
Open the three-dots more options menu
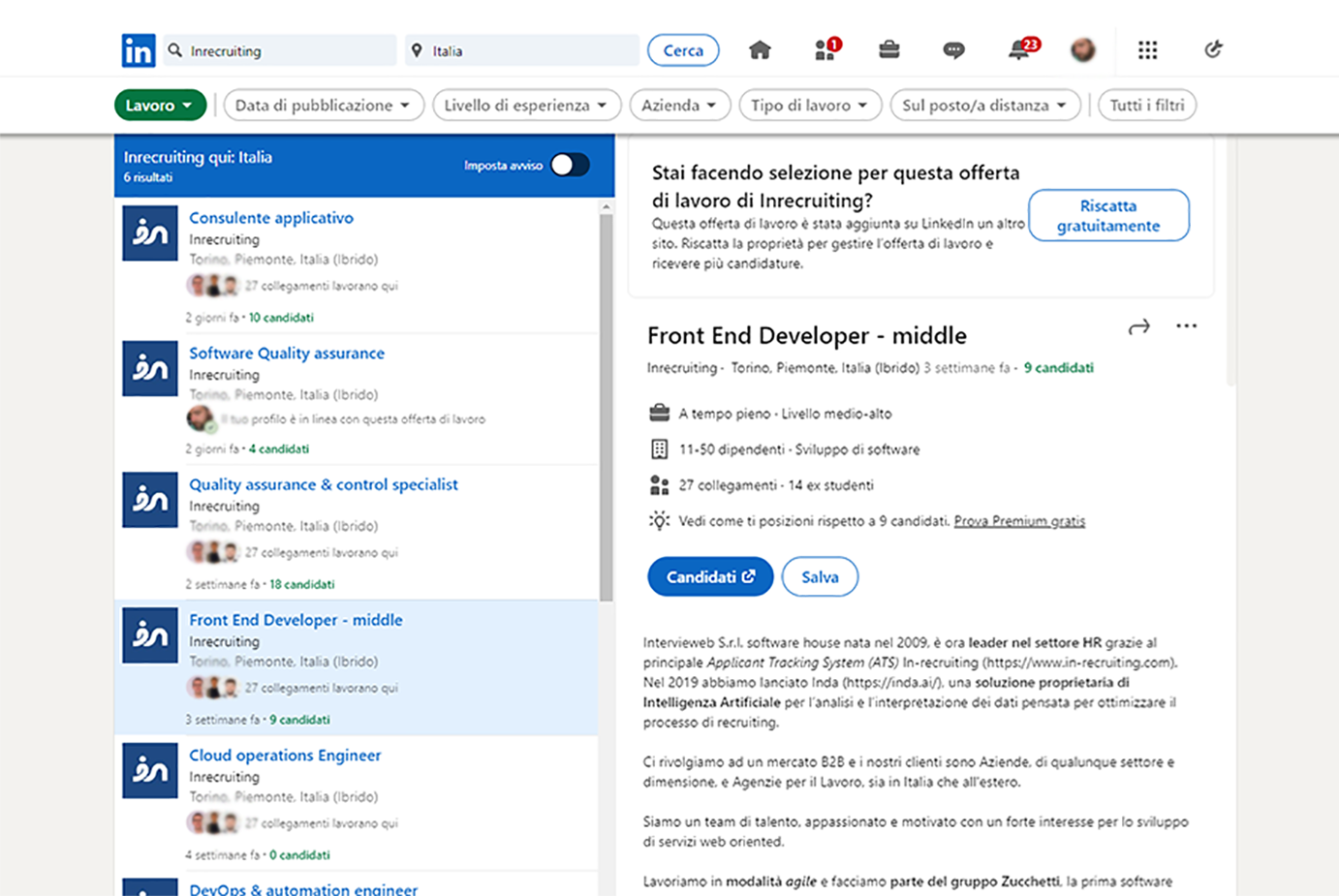coord(1186,326)
